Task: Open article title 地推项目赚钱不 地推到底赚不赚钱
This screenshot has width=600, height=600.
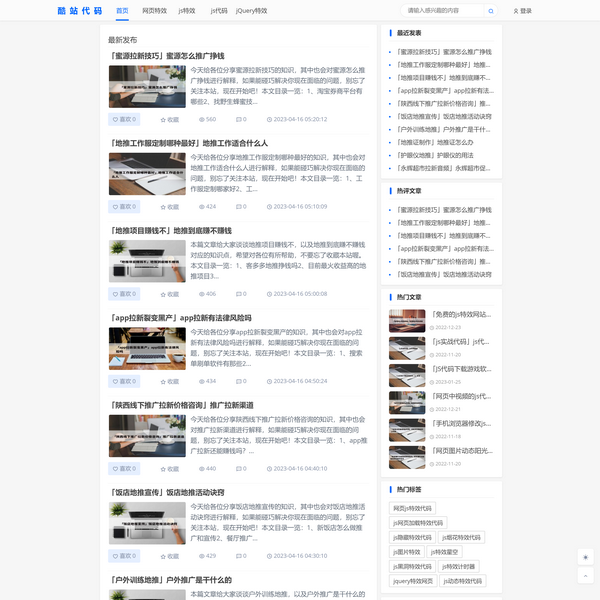Action: click(x=170, y=230)
